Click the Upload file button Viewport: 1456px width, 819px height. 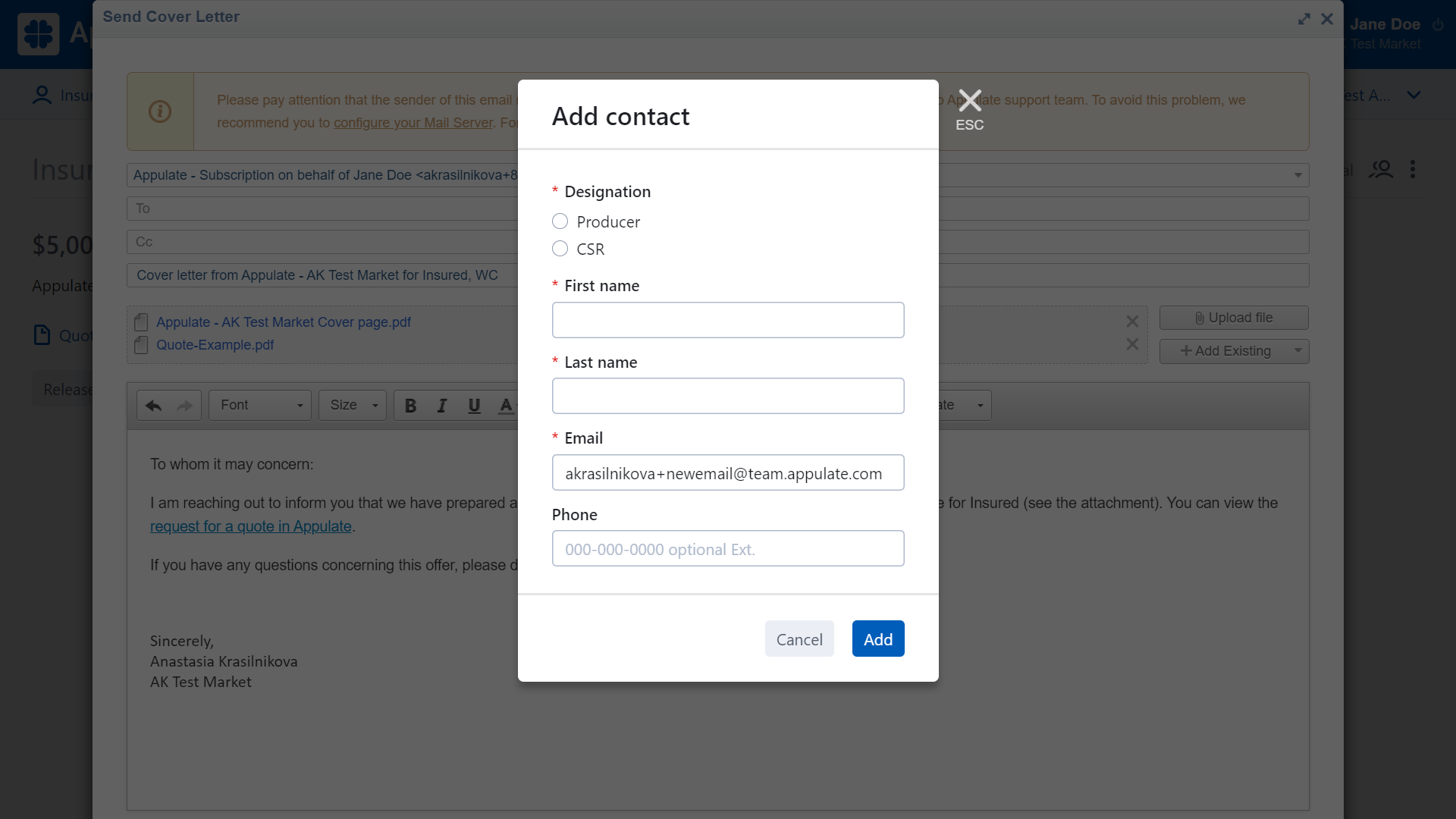[x=1234, y=318]
